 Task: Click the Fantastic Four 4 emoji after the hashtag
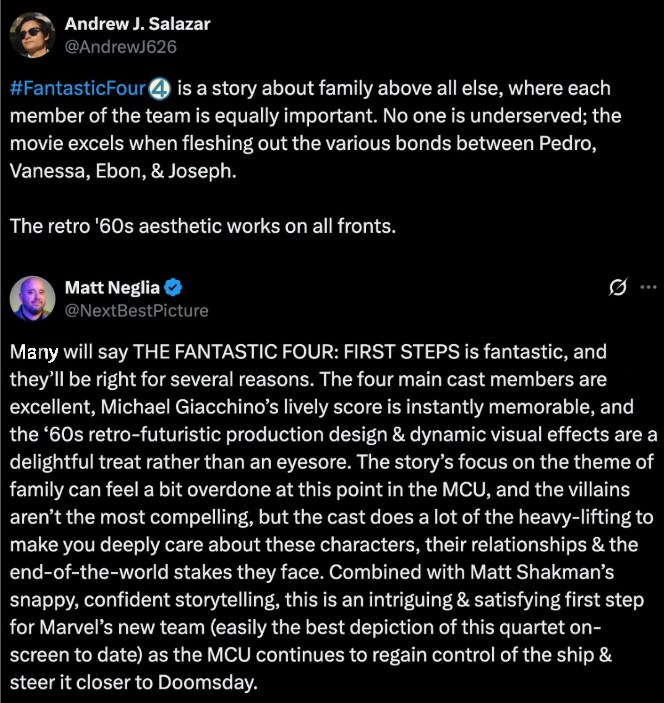159,88
